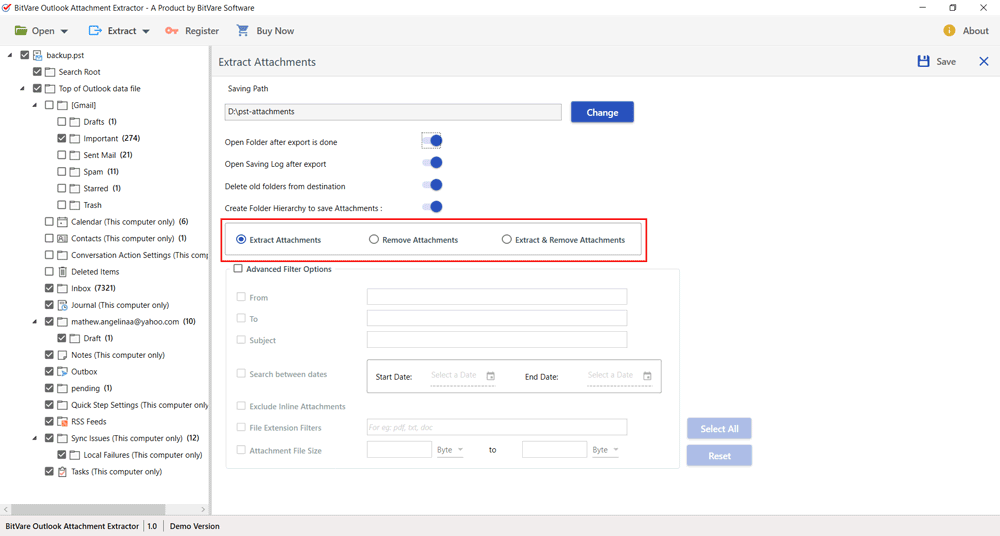Click the RSS Feeds folder icon

(x=62, y=422)
